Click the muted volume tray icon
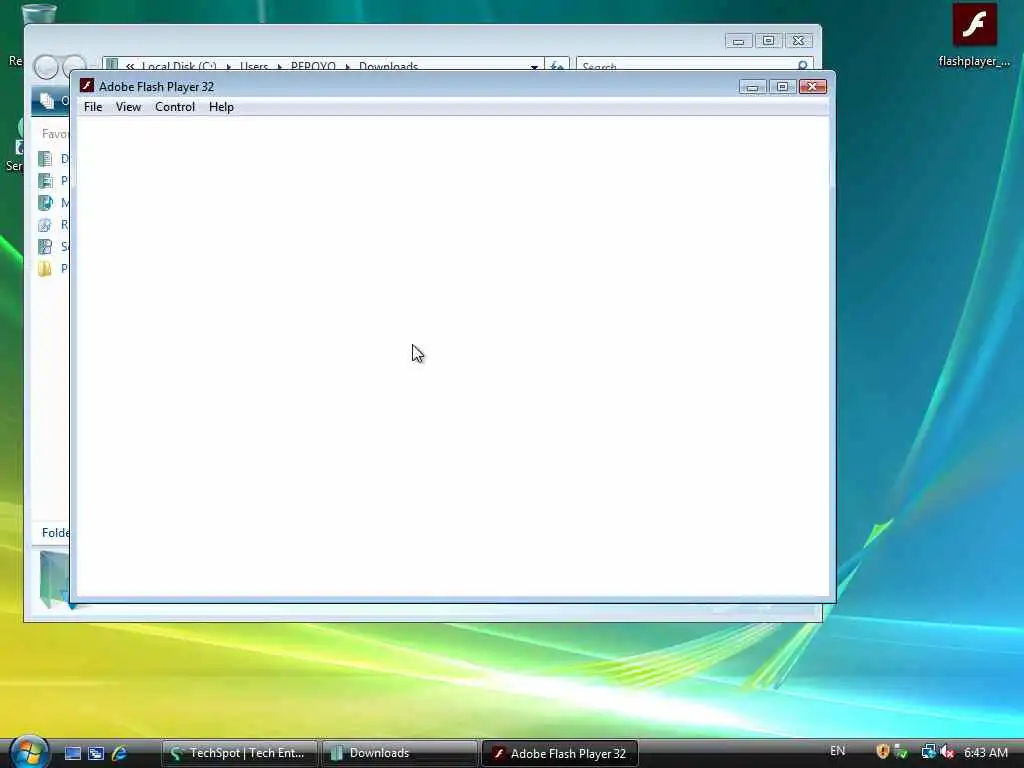Screen dimensions: 1024x768 (947, 752)
